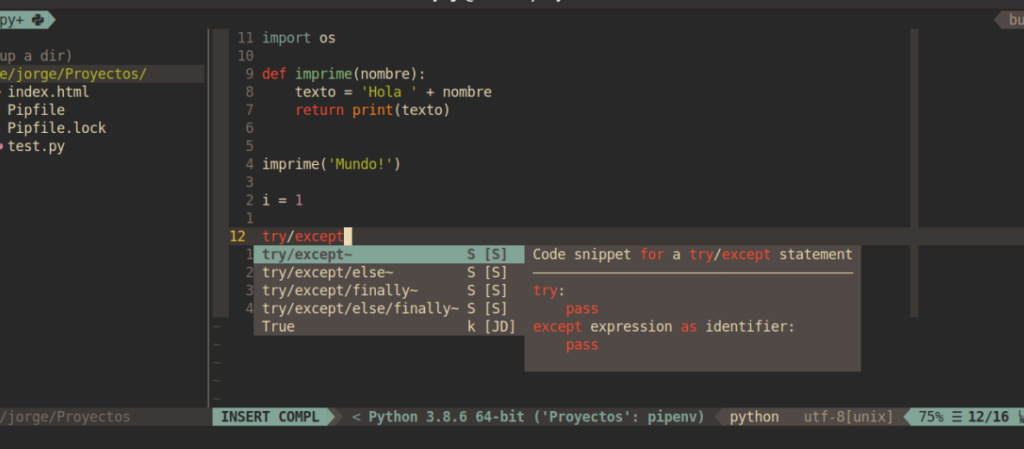This screenshot has height=449, width=1024.
Task: Click the current line number 12 in the gutter
Action: point(238,236)
